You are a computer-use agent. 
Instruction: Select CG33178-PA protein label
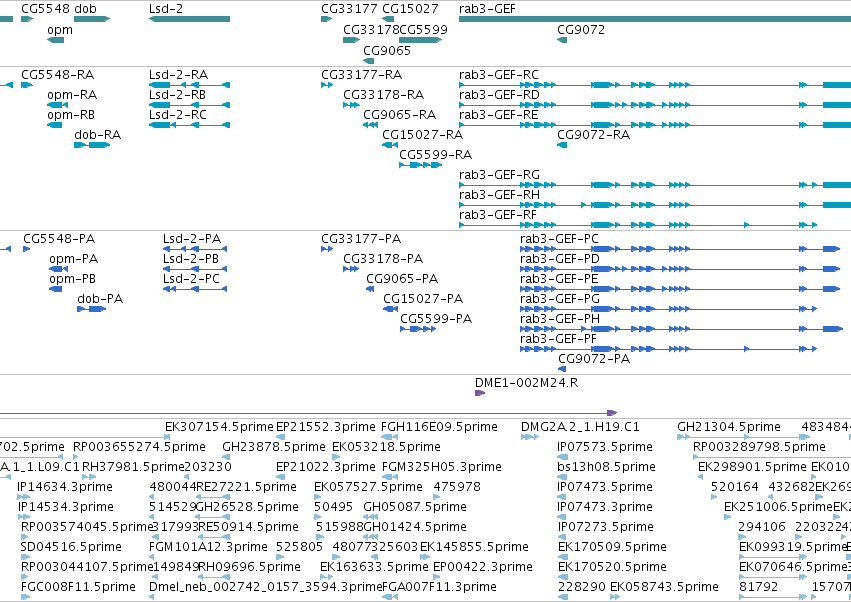383,259
